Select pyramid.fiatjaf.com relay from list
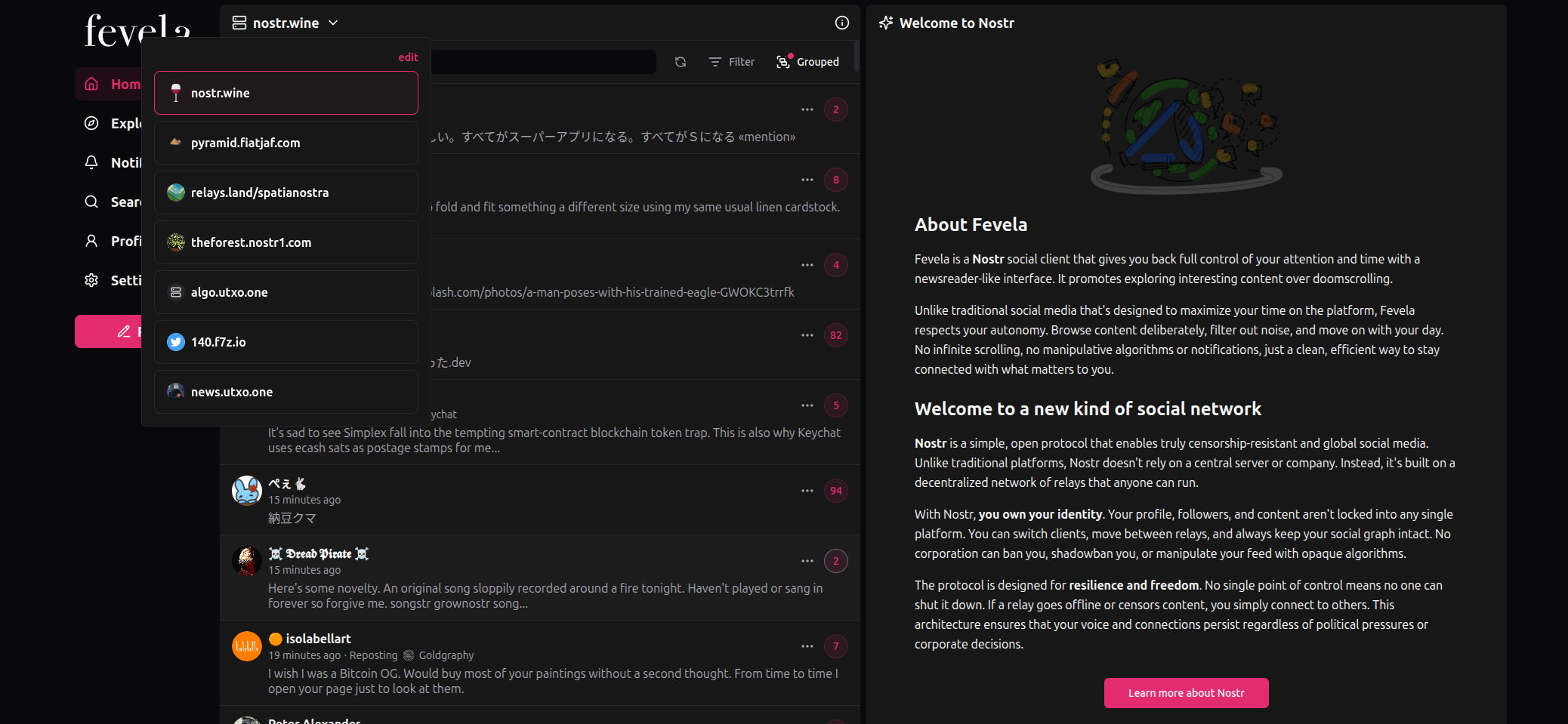1568x724 pixels. pos(286,143)
